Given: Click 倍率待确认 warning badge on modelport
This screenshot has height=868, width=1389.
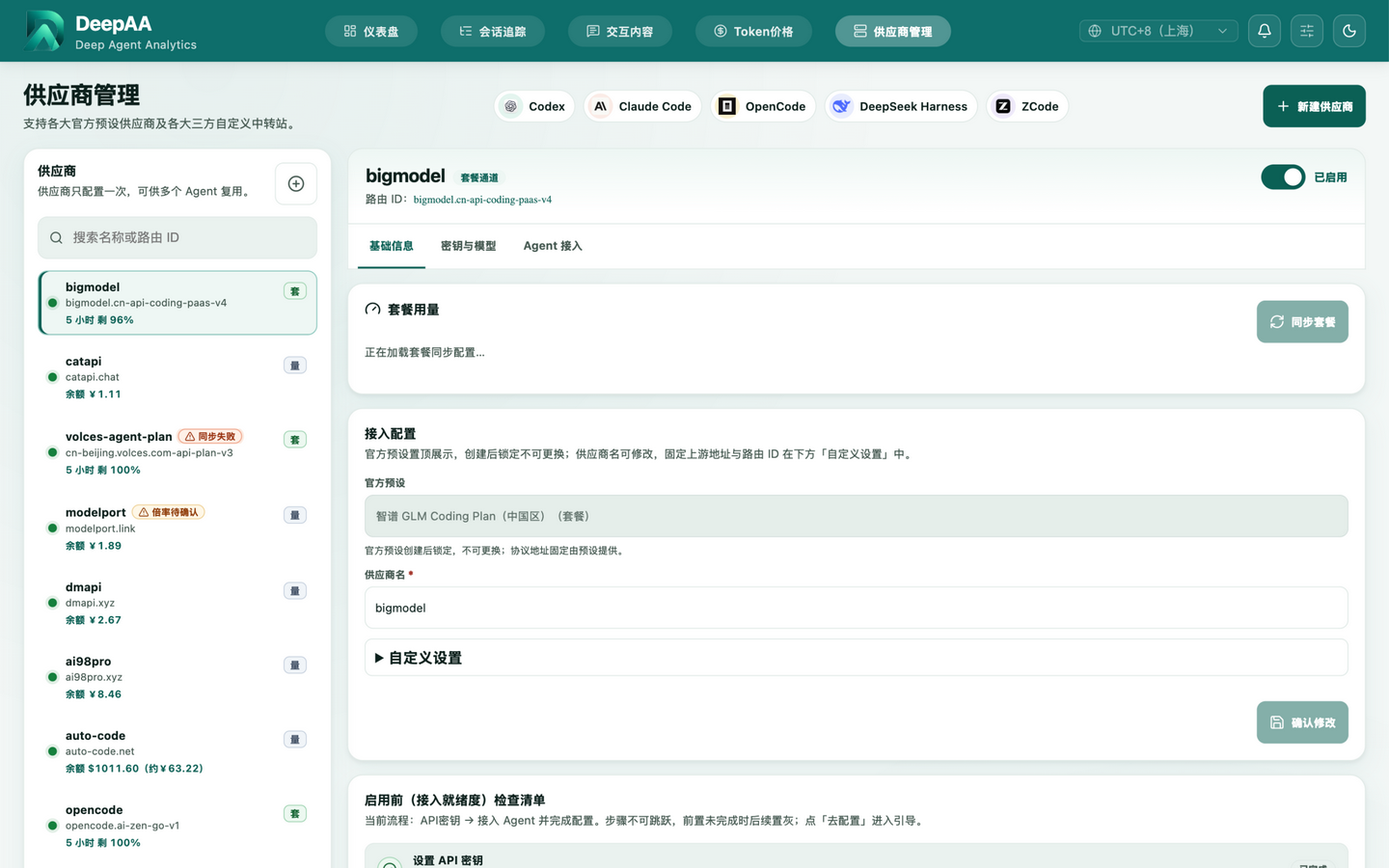Looking at the screenshot, I should (x=169, y=512).
